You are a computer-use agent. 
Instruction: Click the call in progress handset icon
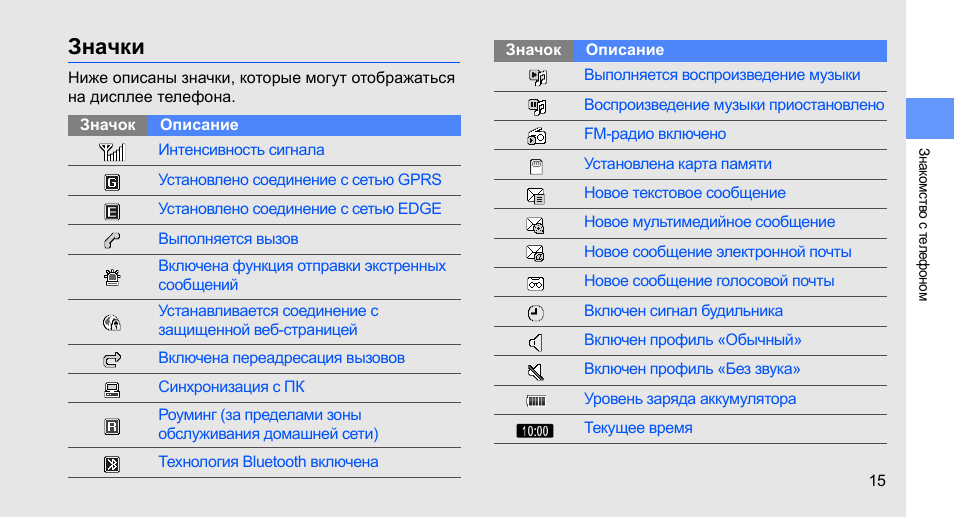111,241
